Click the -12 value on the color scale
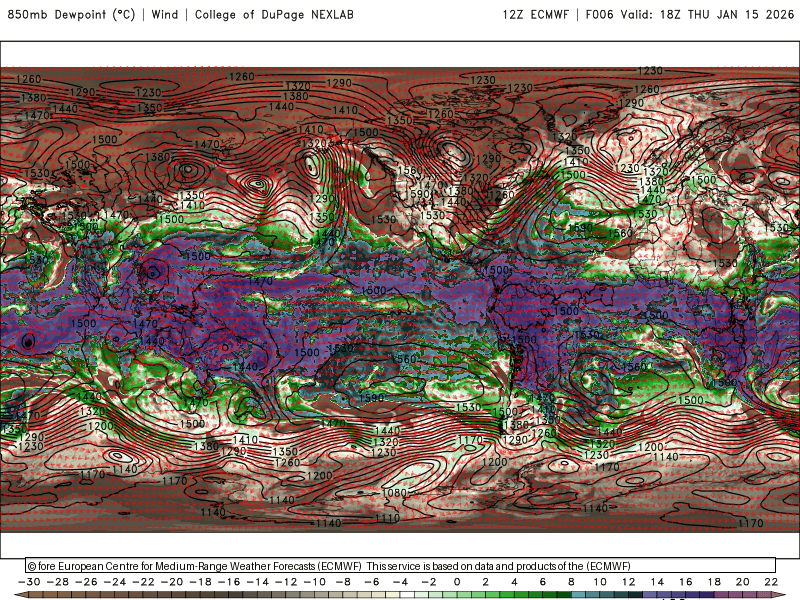The width and height of the screenshot is (800, 600). 286,582
